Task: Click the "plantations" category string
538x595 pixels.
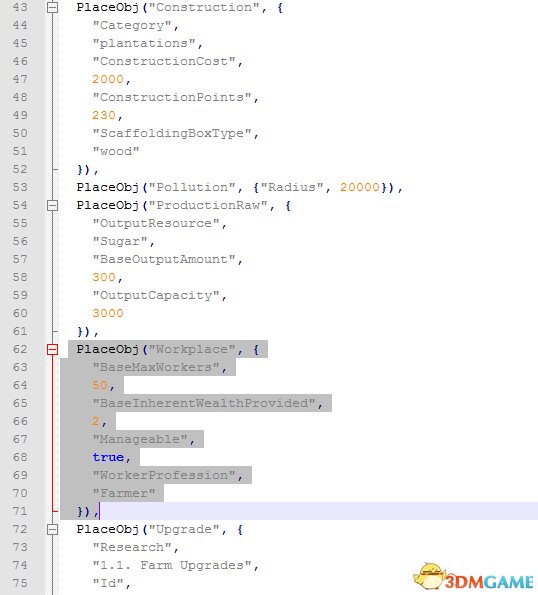Action: [144, 43]
